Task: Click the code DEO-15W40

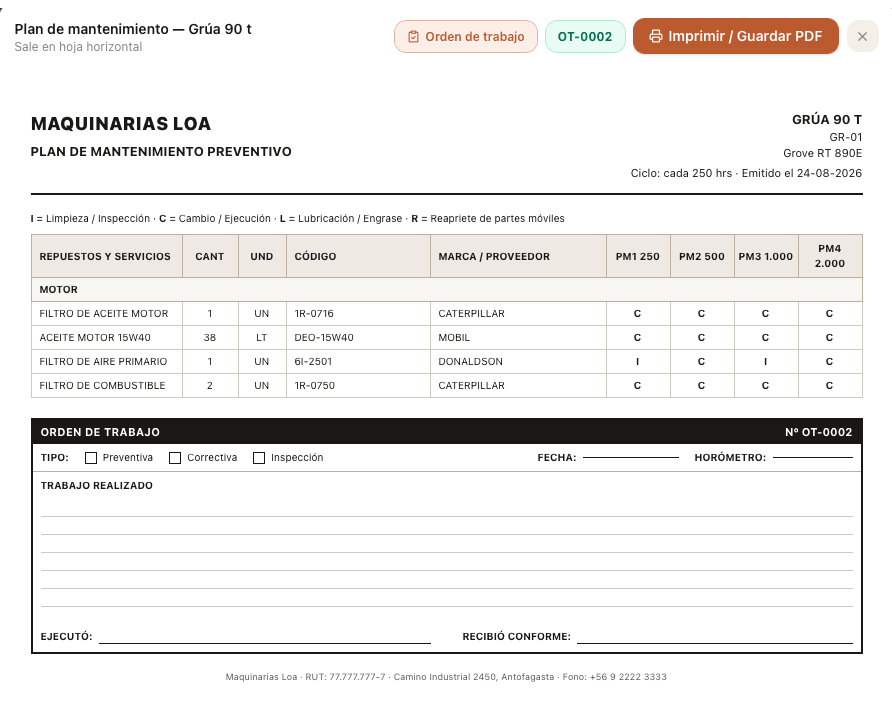Action: [x=324, y=338]
